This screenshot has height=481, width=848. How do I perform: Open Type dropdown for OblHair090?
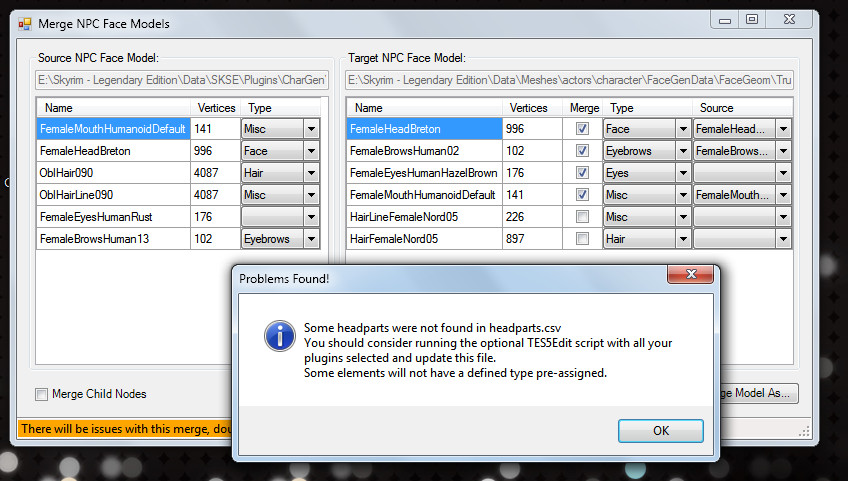pos(311,173)
